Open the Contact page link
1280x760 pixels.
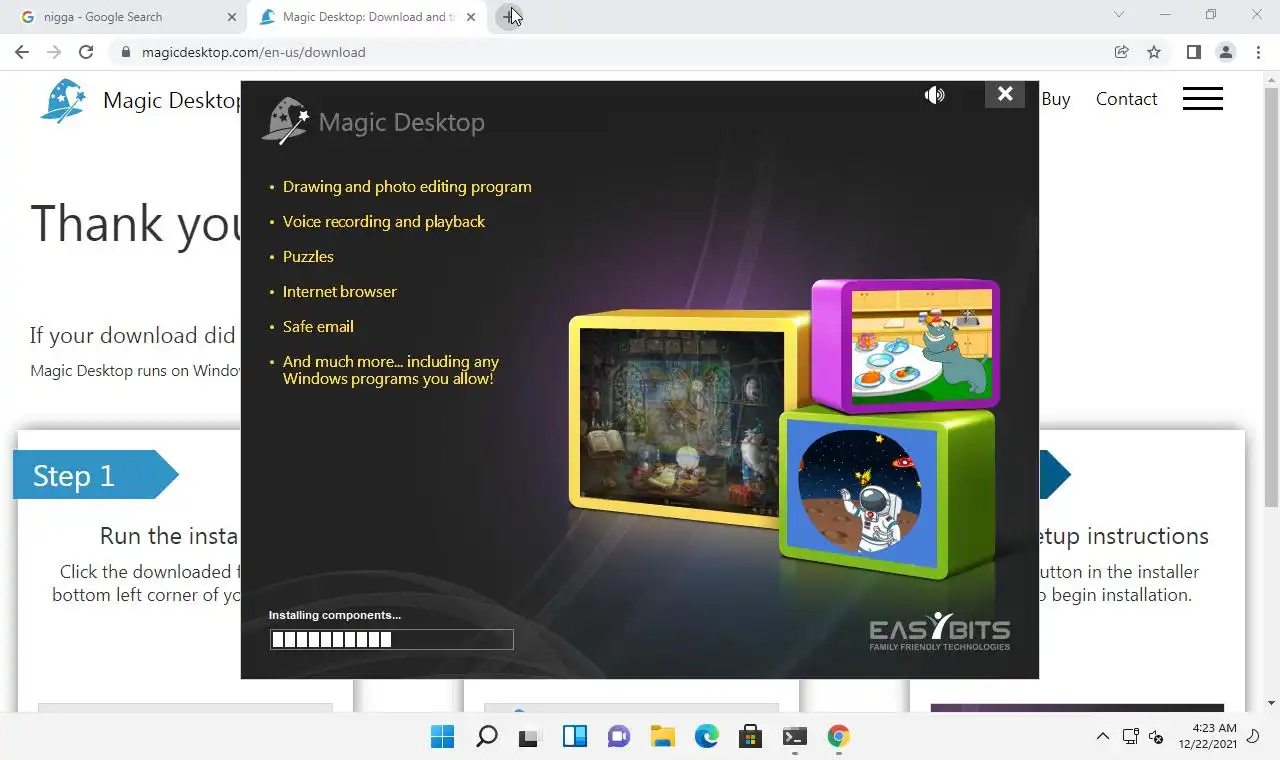point(1126,99)
